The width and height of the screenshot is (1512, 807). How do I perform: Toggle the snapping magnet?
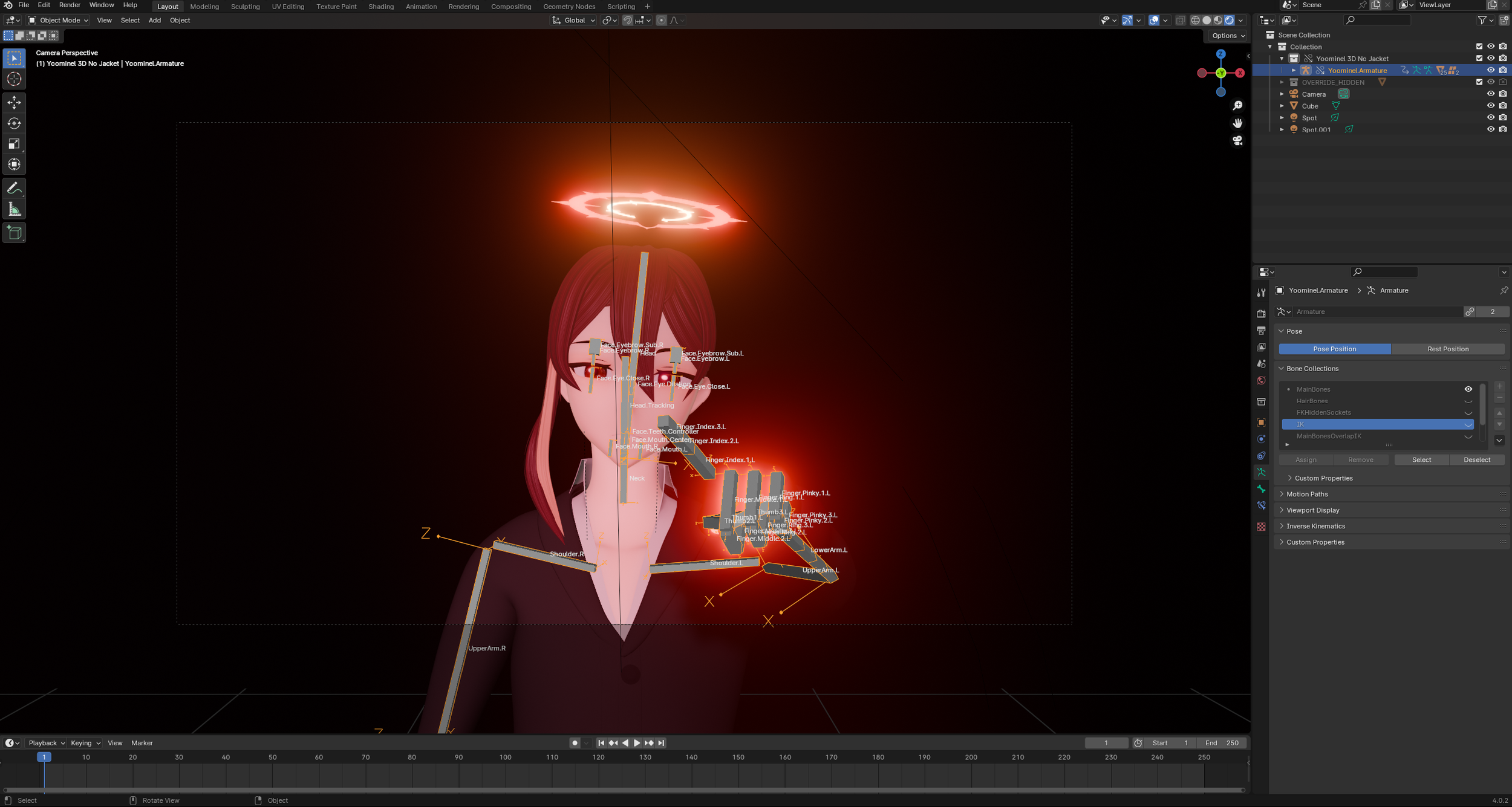[628, 21]
